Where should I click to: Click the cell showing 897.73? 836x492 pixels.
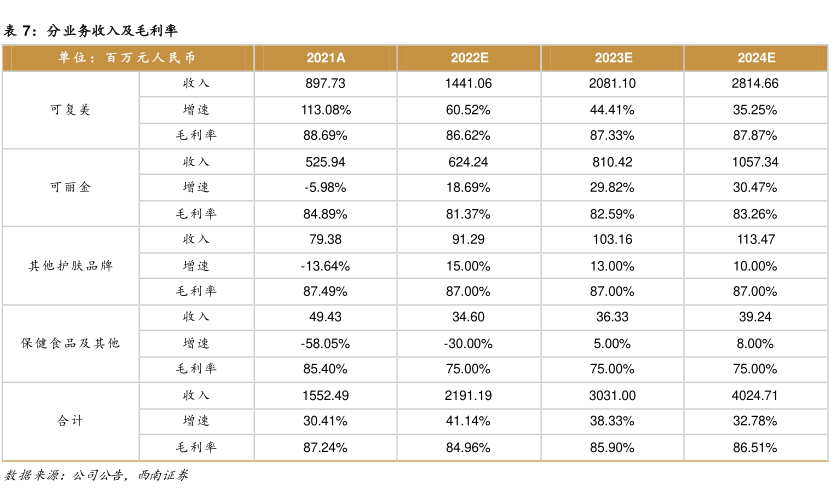click(325, 83)
